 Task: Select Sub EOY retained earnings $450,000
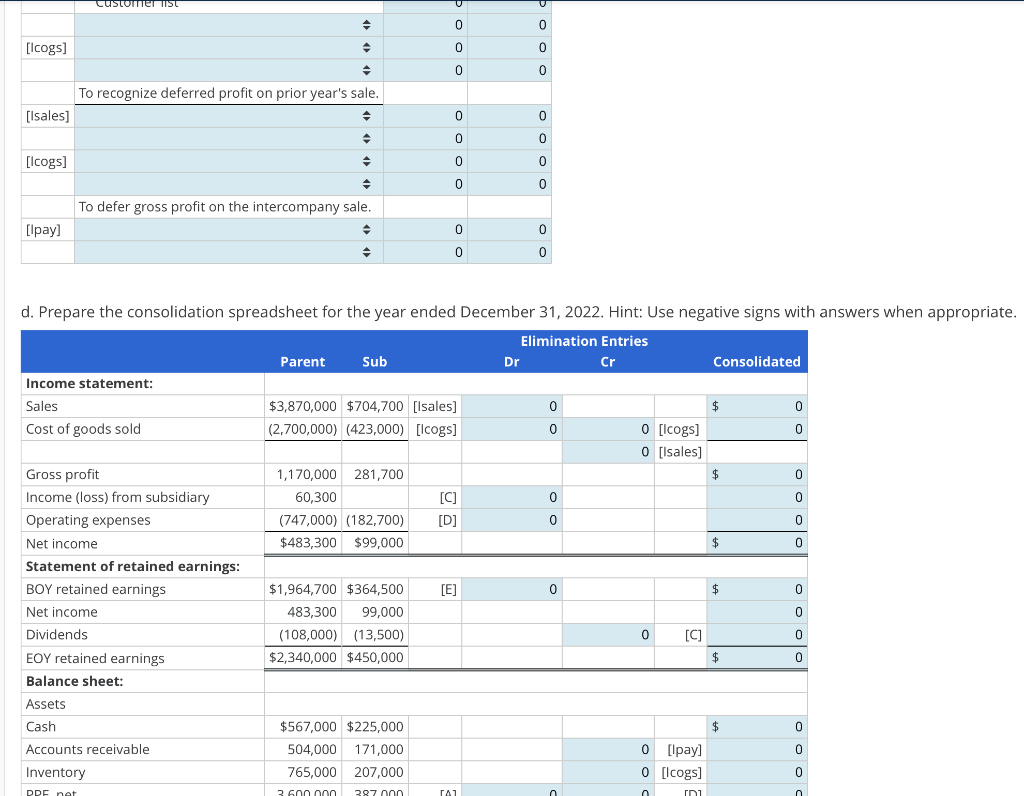375,658
